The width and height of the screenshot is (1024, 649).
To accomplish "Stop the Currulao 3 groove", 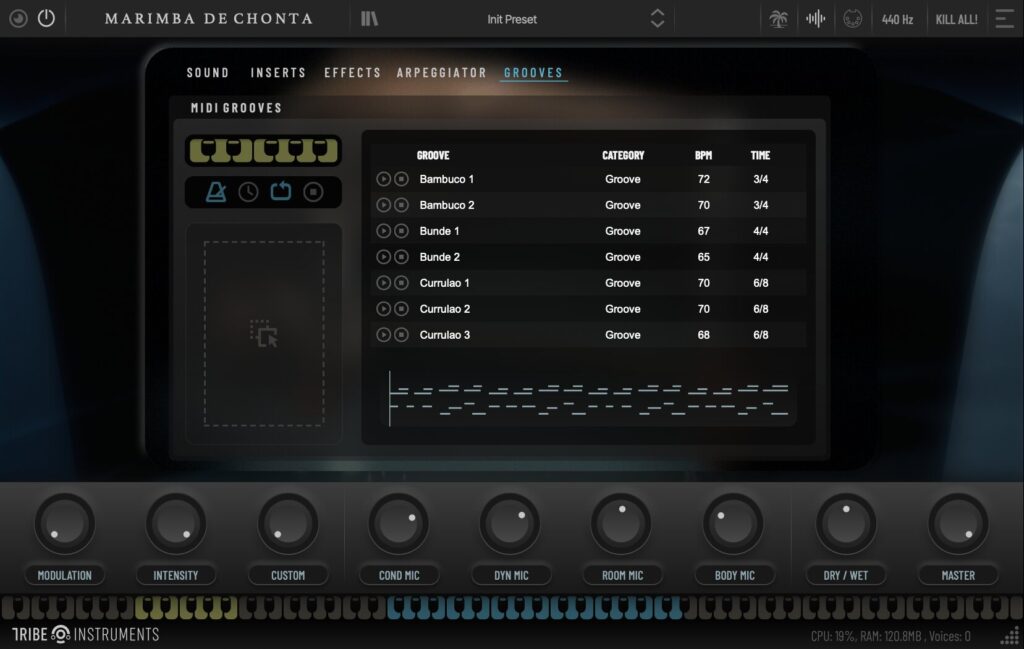I will click(x=402, y=335).
